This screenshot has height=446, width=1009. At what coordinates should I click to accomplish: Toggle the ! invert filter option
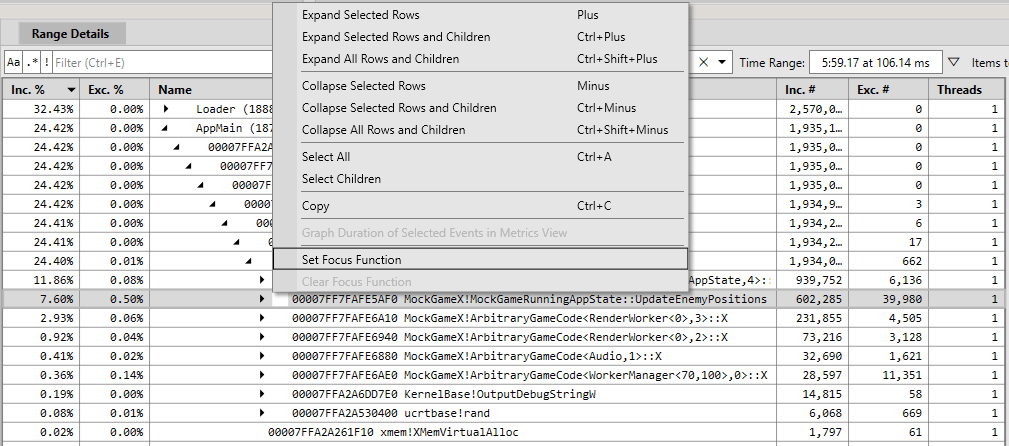pos(46,62)
